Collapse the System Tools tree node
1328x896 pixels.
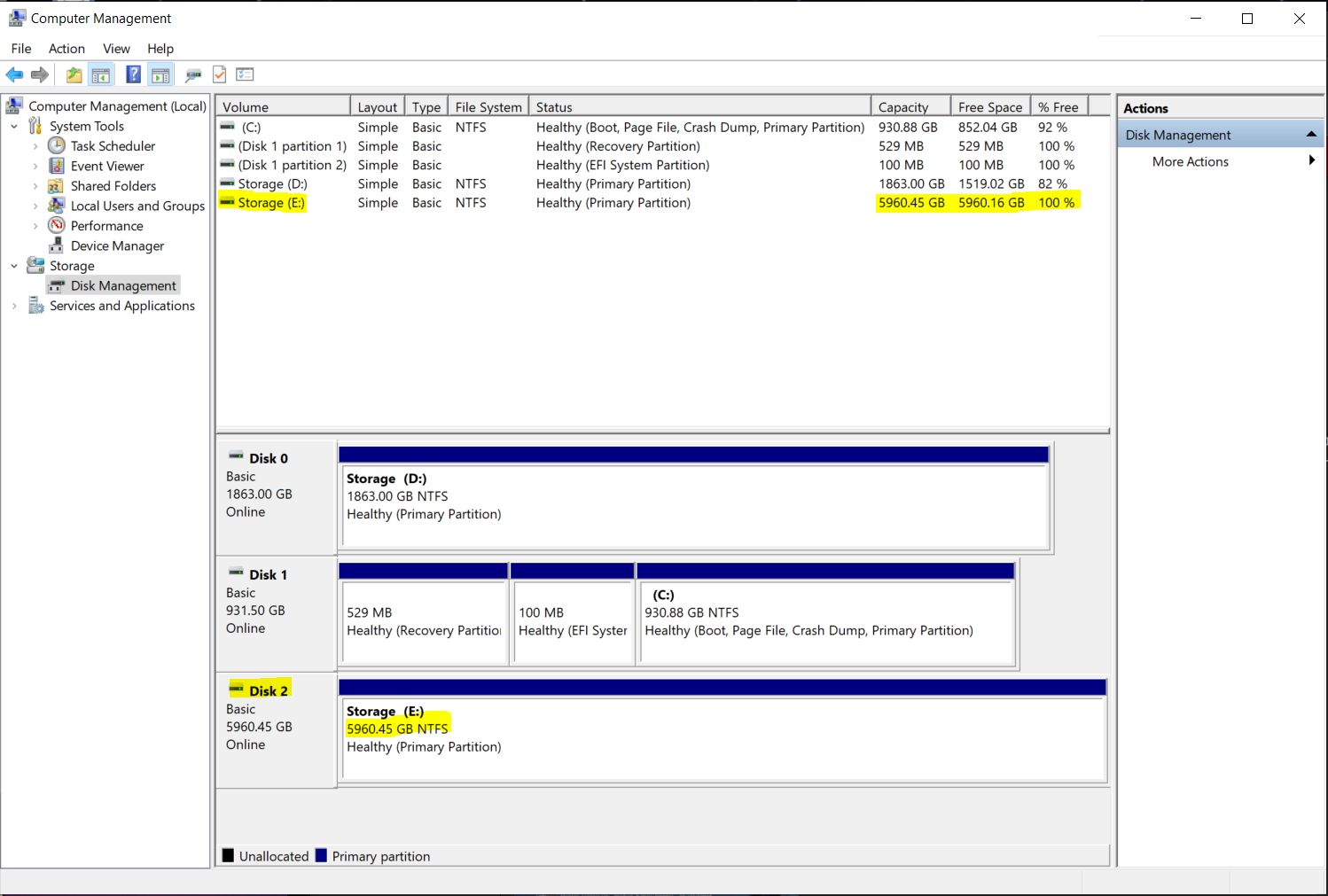(x=14, y=127)
